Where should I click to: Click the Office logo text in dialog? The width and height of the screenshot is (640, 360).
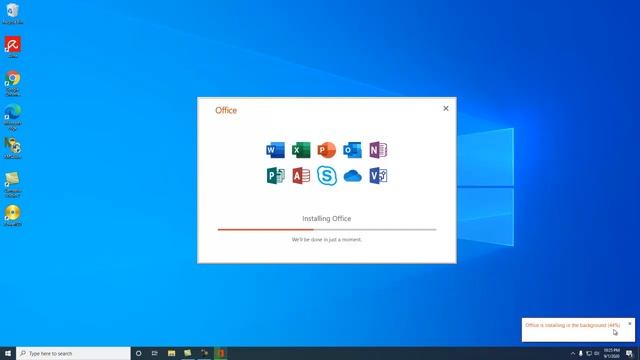[x=226, y=110]
